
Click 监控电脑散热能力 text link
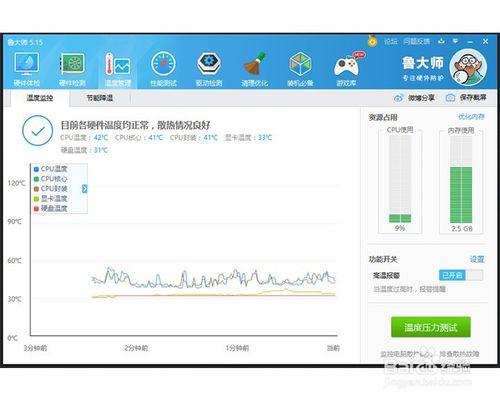click(x=407, y=354)
